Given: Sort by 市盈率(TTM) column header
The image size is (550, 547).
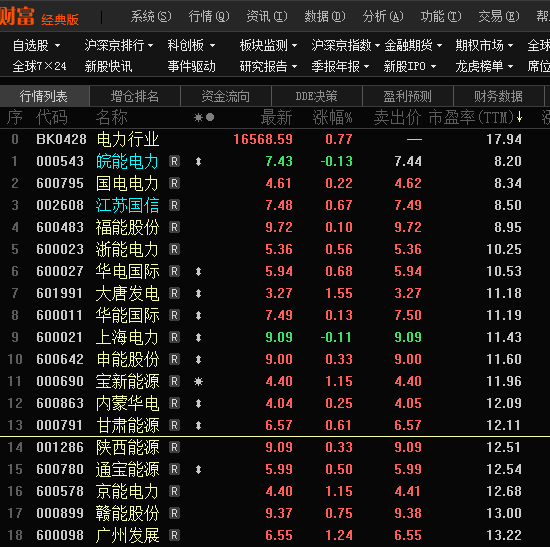Looking at the screenshot, I should pyautogui.click(x=475, y=117).
